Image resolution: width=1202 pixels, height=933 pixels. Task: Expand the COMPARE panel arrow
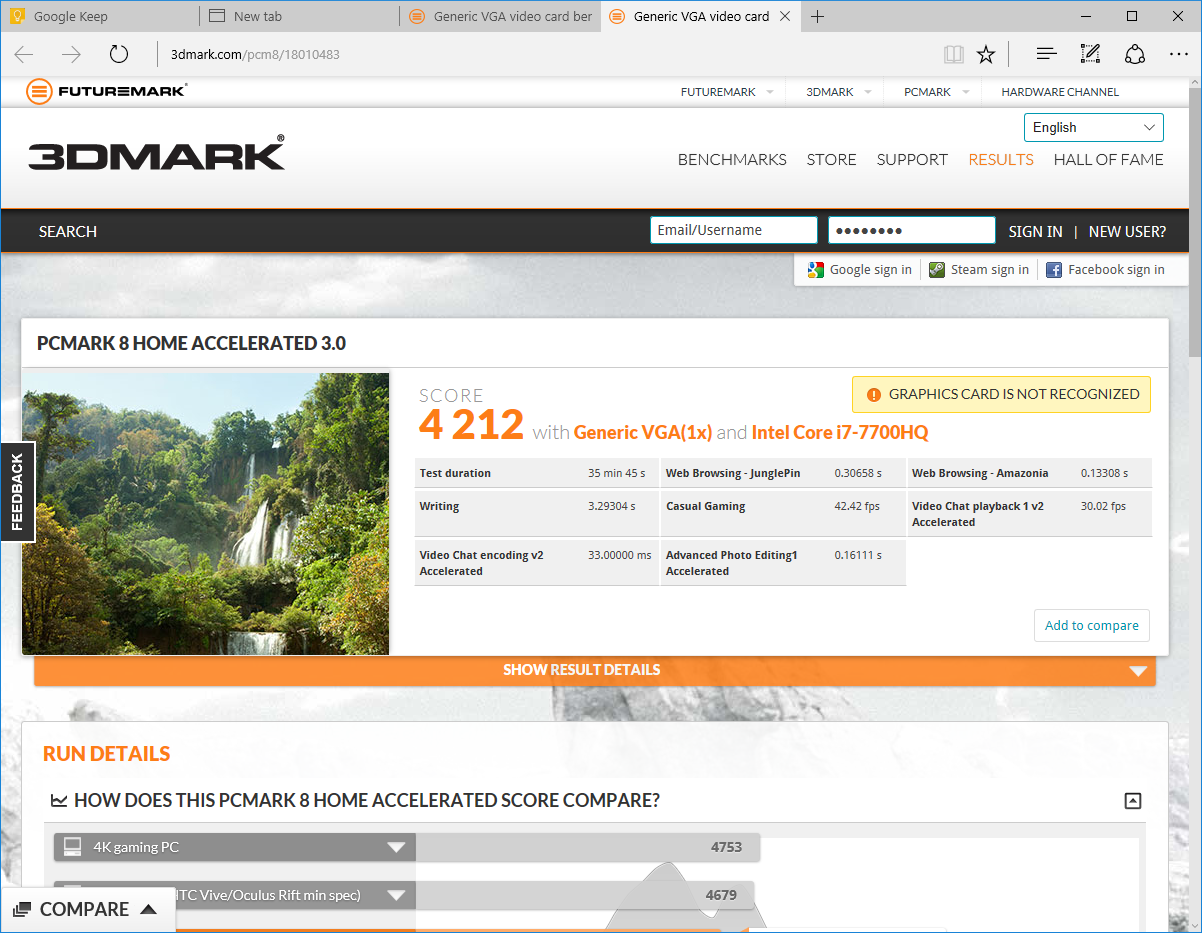148,909
